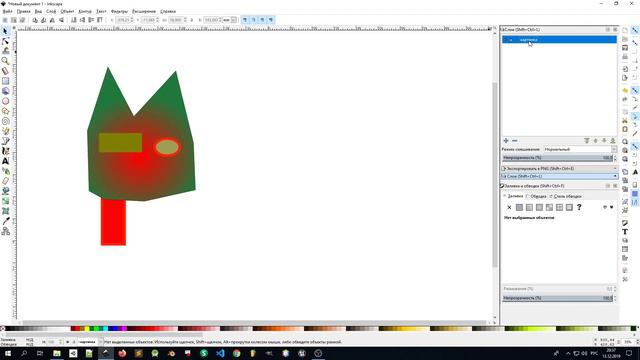
Task: Select the Measure tool
Action: click(x=5, y=71)
